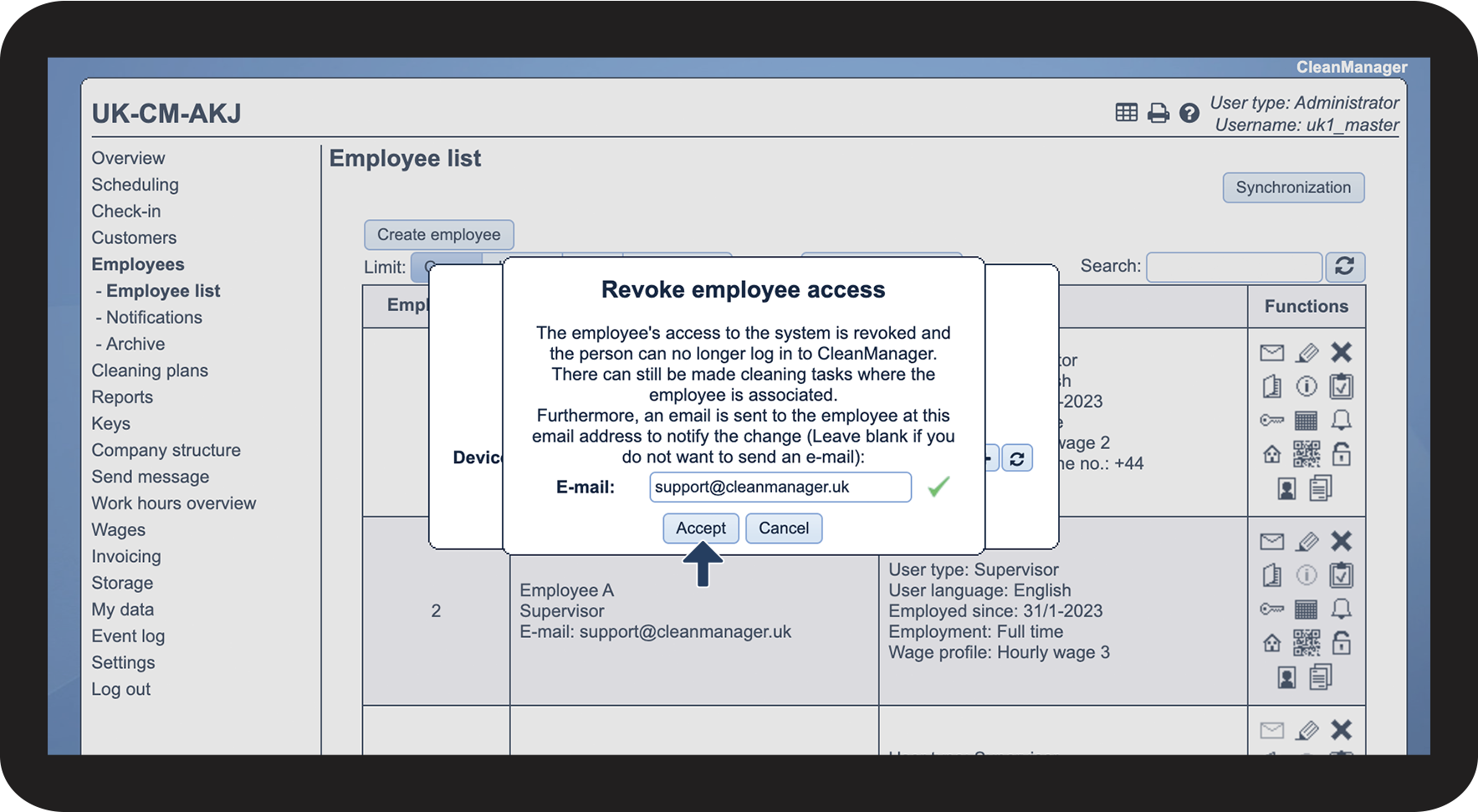
Task: Click pencil edit icon in row above Employee A
Action: point(1307,353)
